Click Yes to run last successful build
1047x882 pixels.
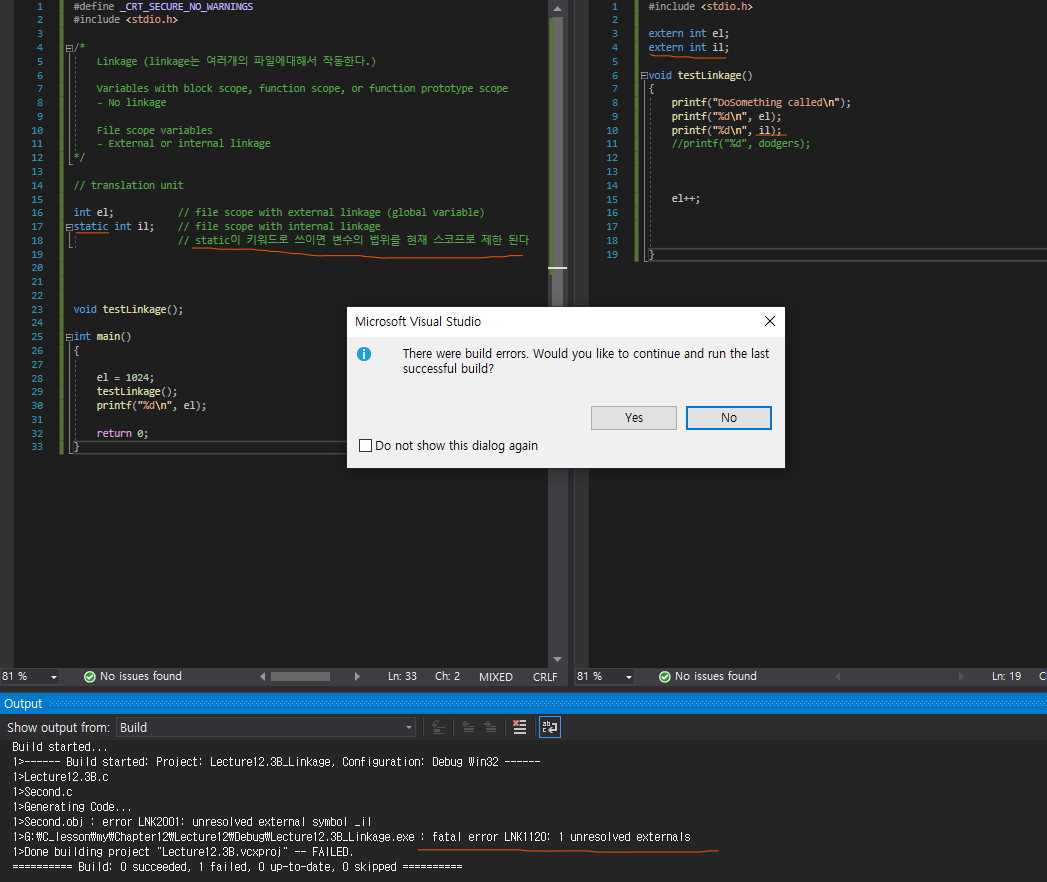[x=633, y=418]
